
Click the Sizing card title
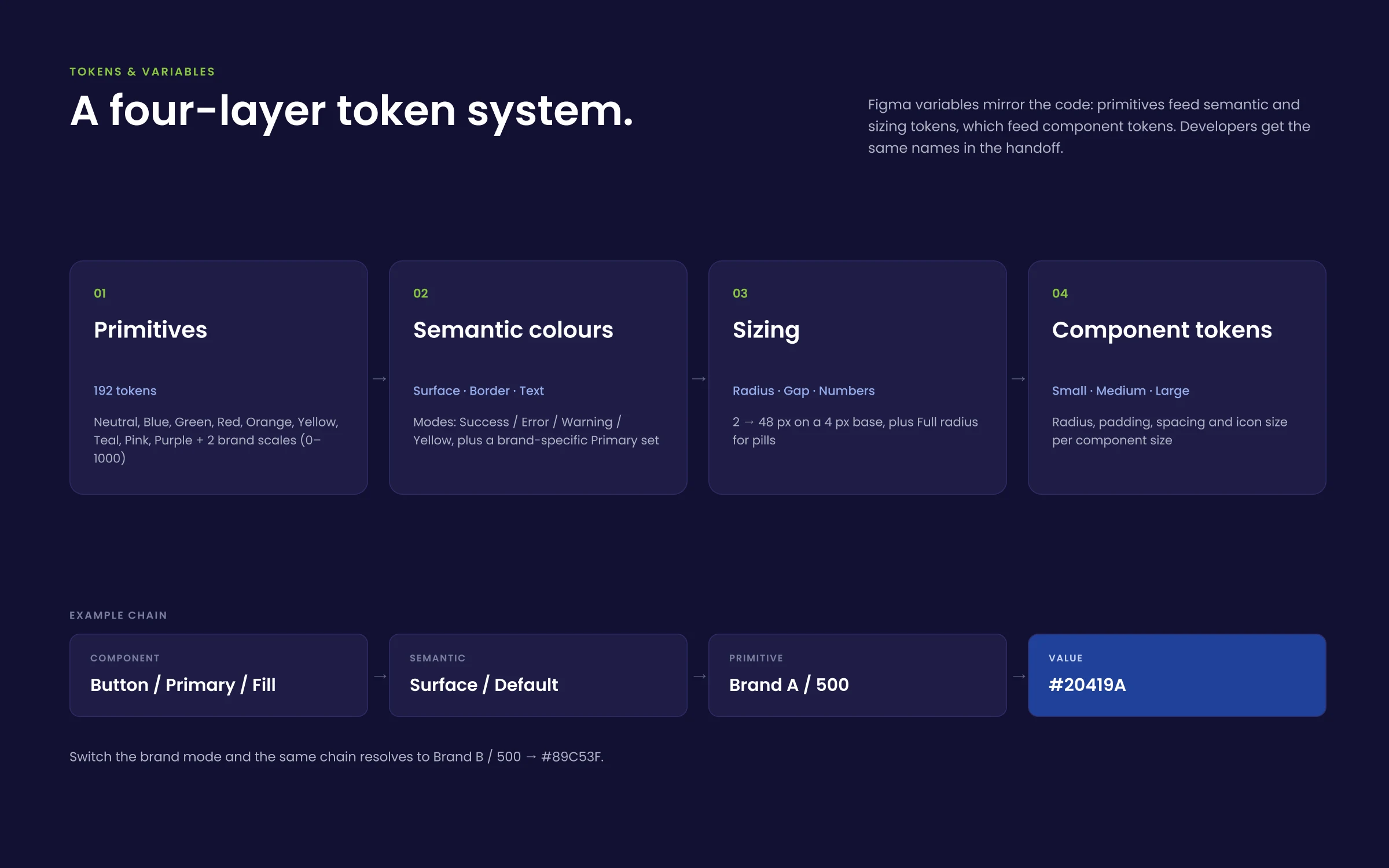click(766, 331)
